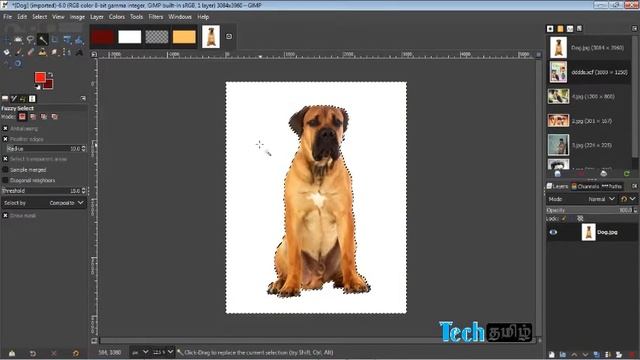Image resolution: width=640 pixels, height=360 pixels.
Task: Adjust the Threshold slider
Action: [44, 191]
